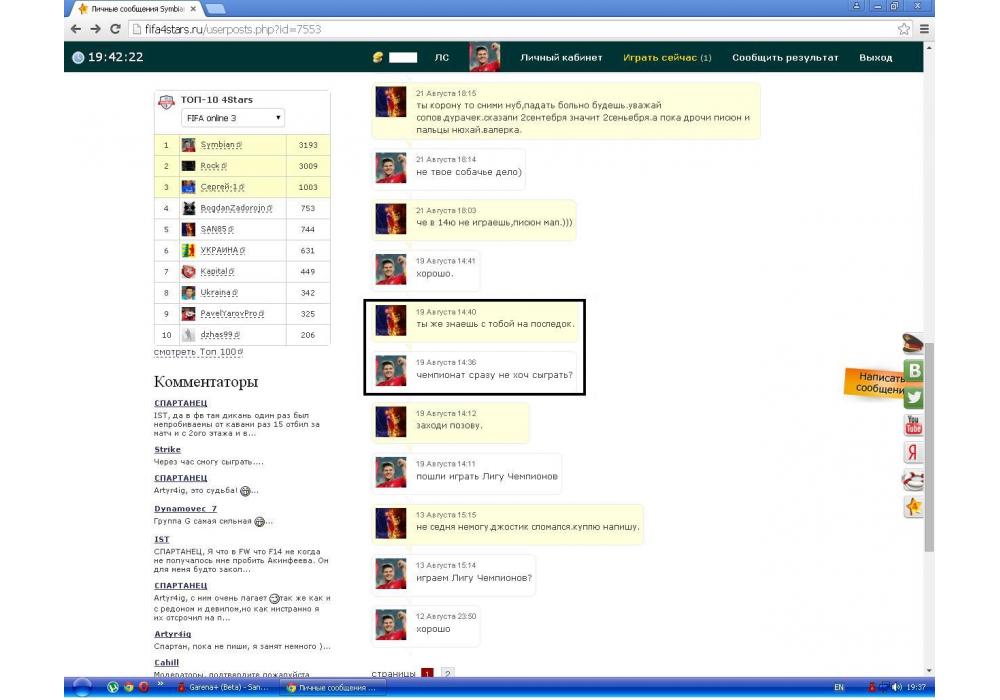Click the gold star sidebar icon
The image size is (1000, 700).
pyautogui.click(x=913, y=507)
